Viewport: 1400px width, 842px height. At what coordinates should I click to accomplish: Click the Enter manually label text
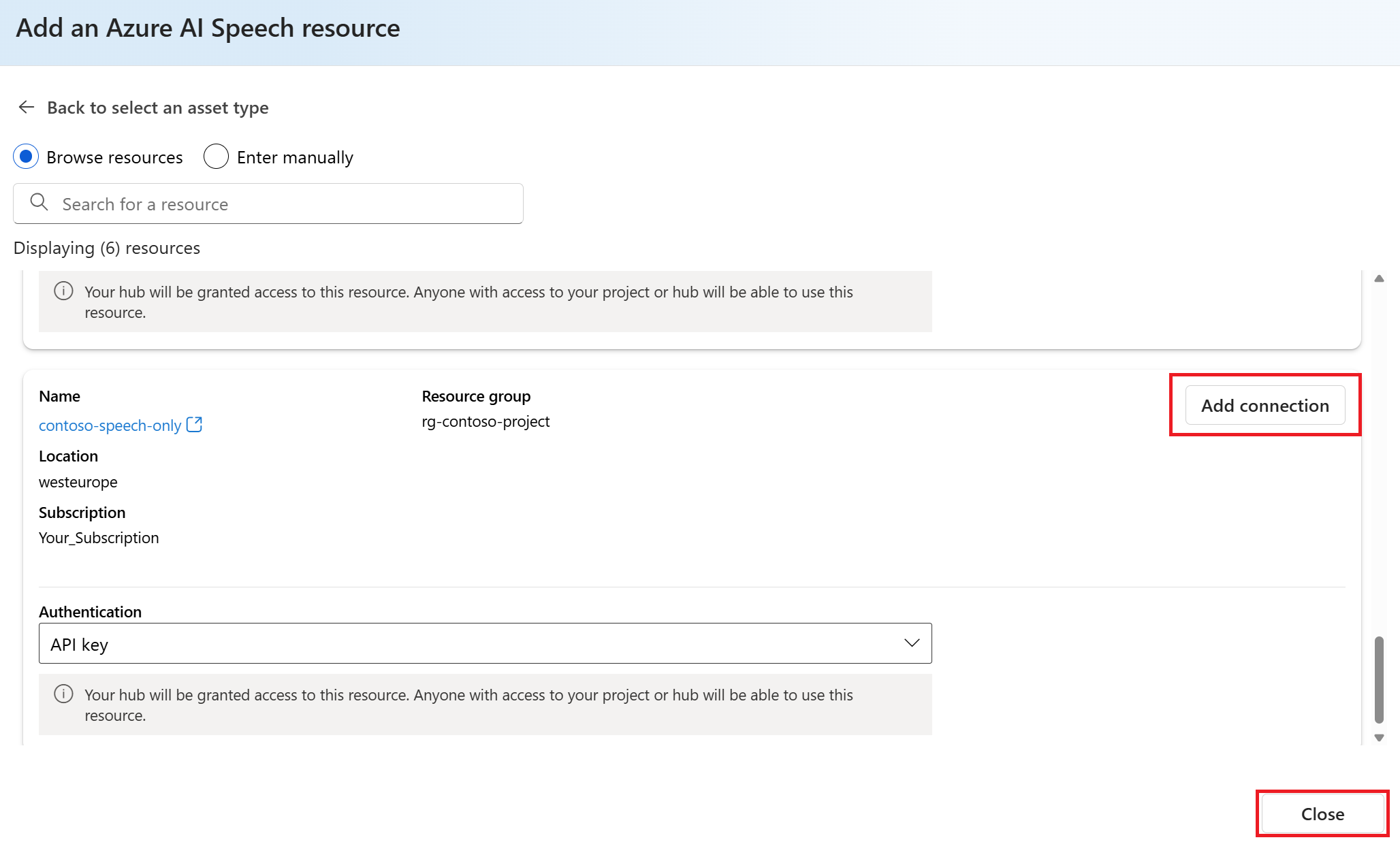[x=295, y=158]
